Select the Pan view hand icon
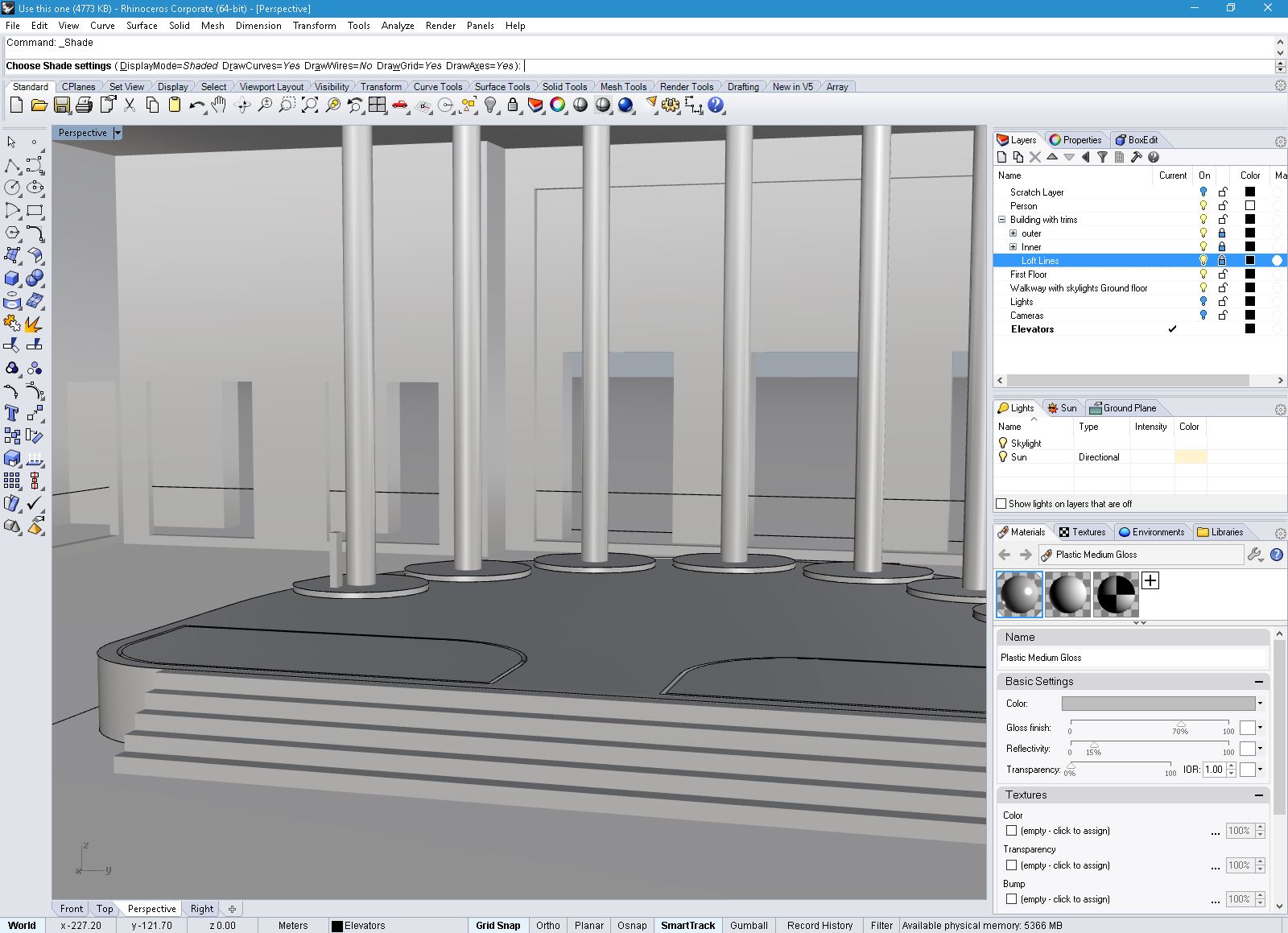The image size is (1288, 933). point(219,105)
